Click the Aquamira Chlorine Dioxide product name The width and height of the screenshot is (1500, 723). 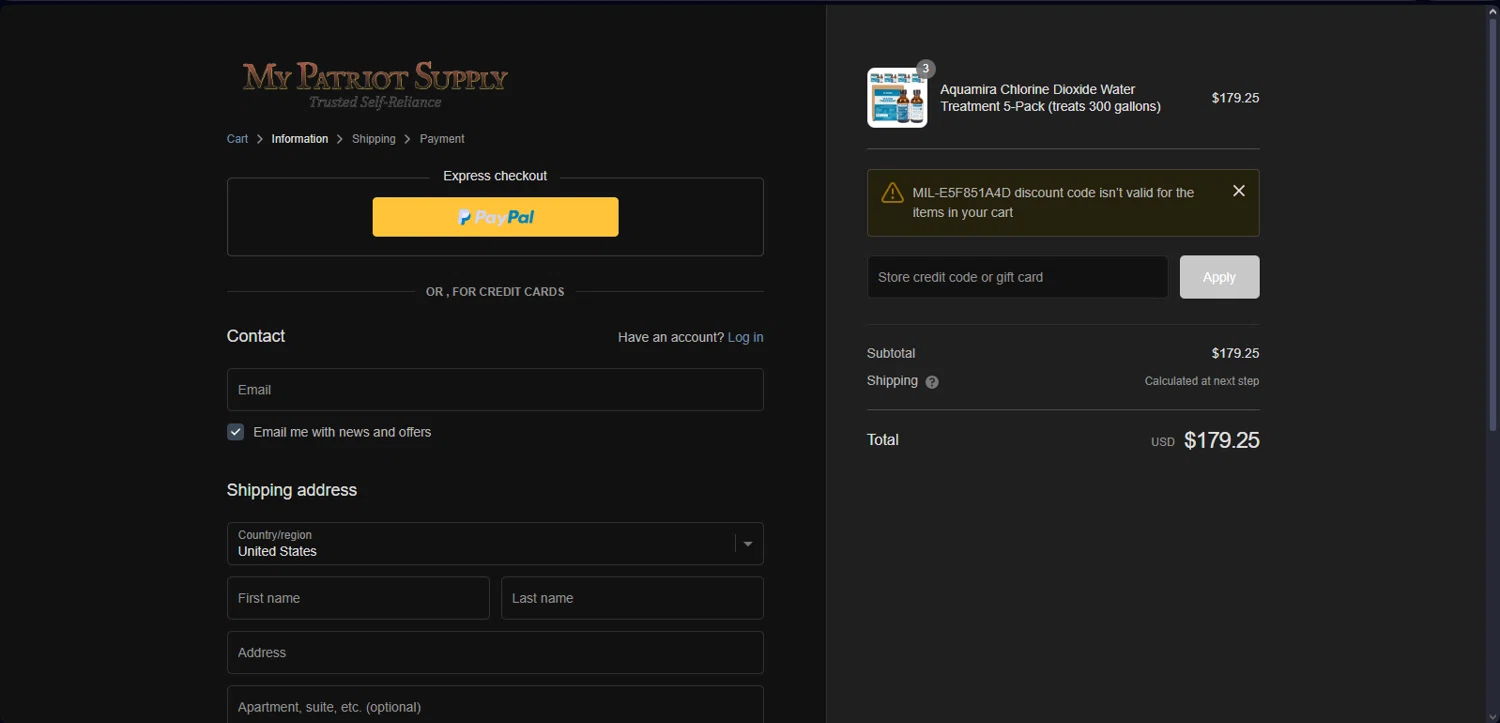[1050, 98]
